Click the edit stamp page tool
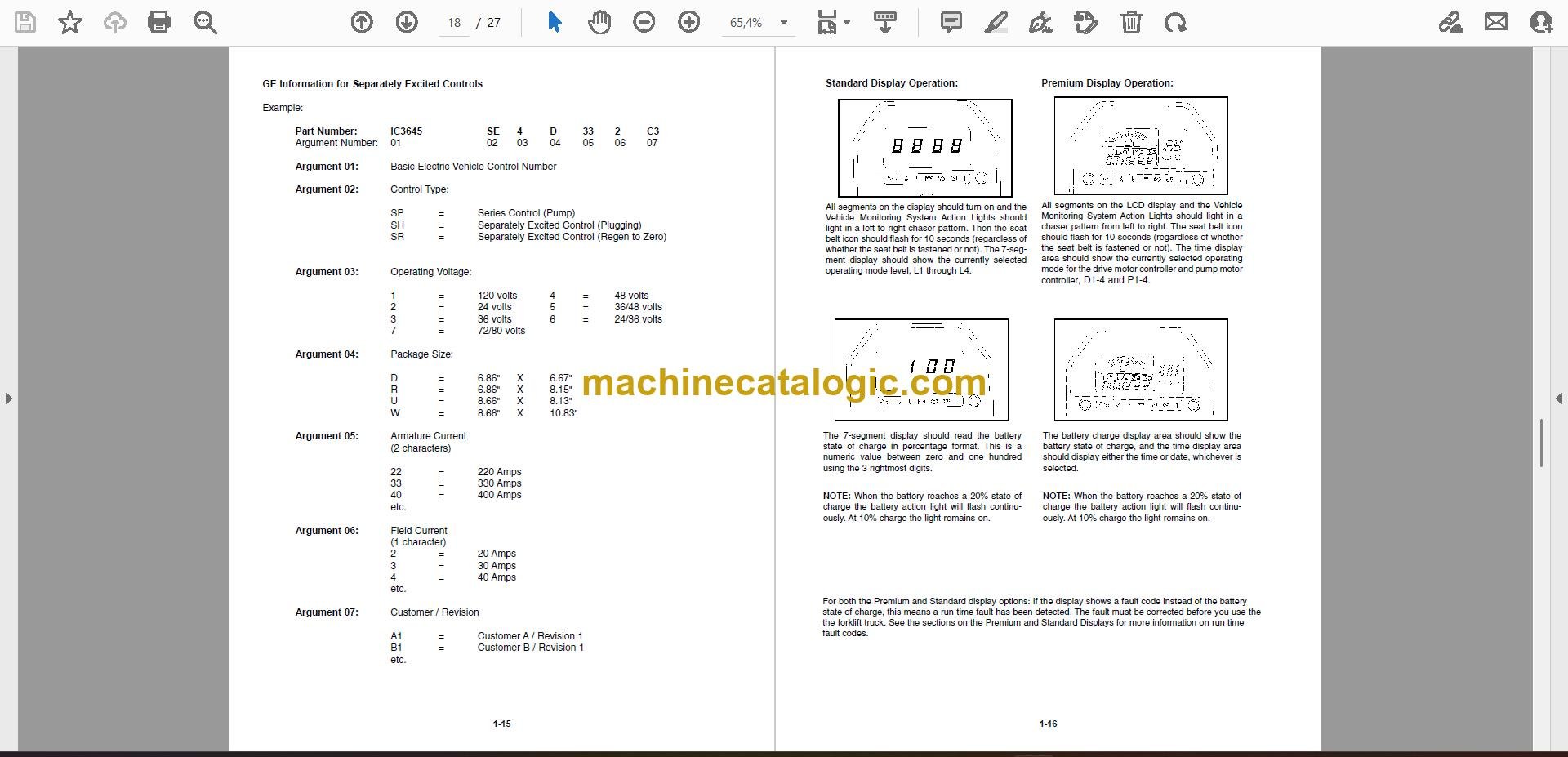The width and height of the screenshot is (1568, 757). 1086,22
